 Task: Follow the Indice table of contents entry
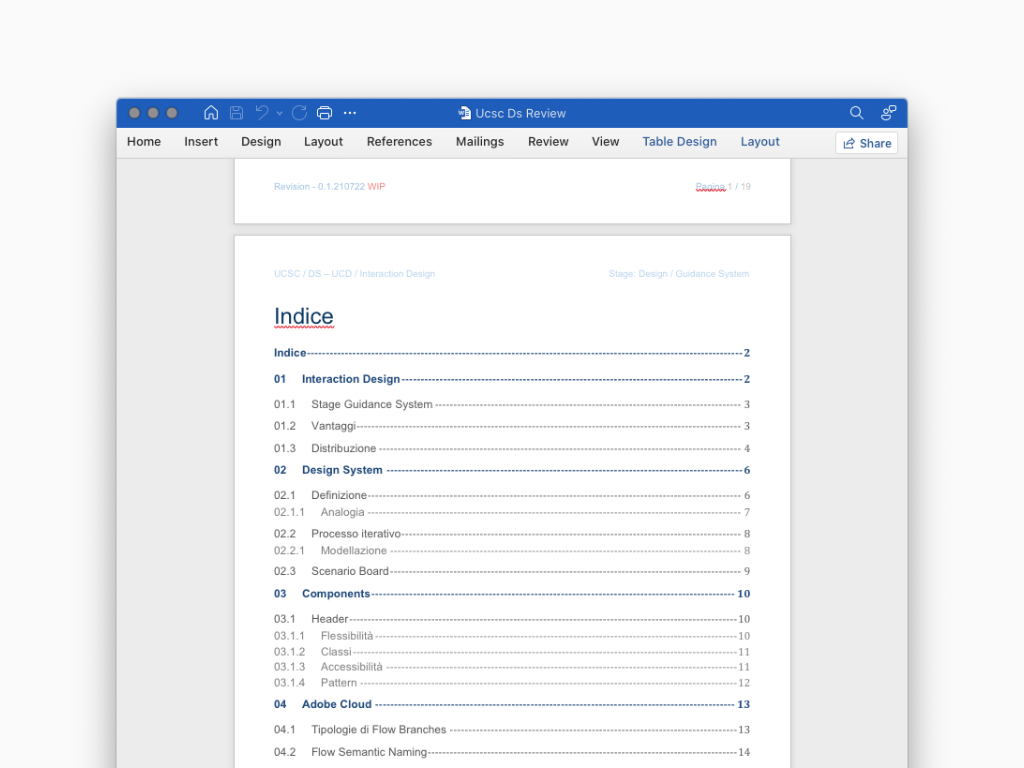click(511, 353)
